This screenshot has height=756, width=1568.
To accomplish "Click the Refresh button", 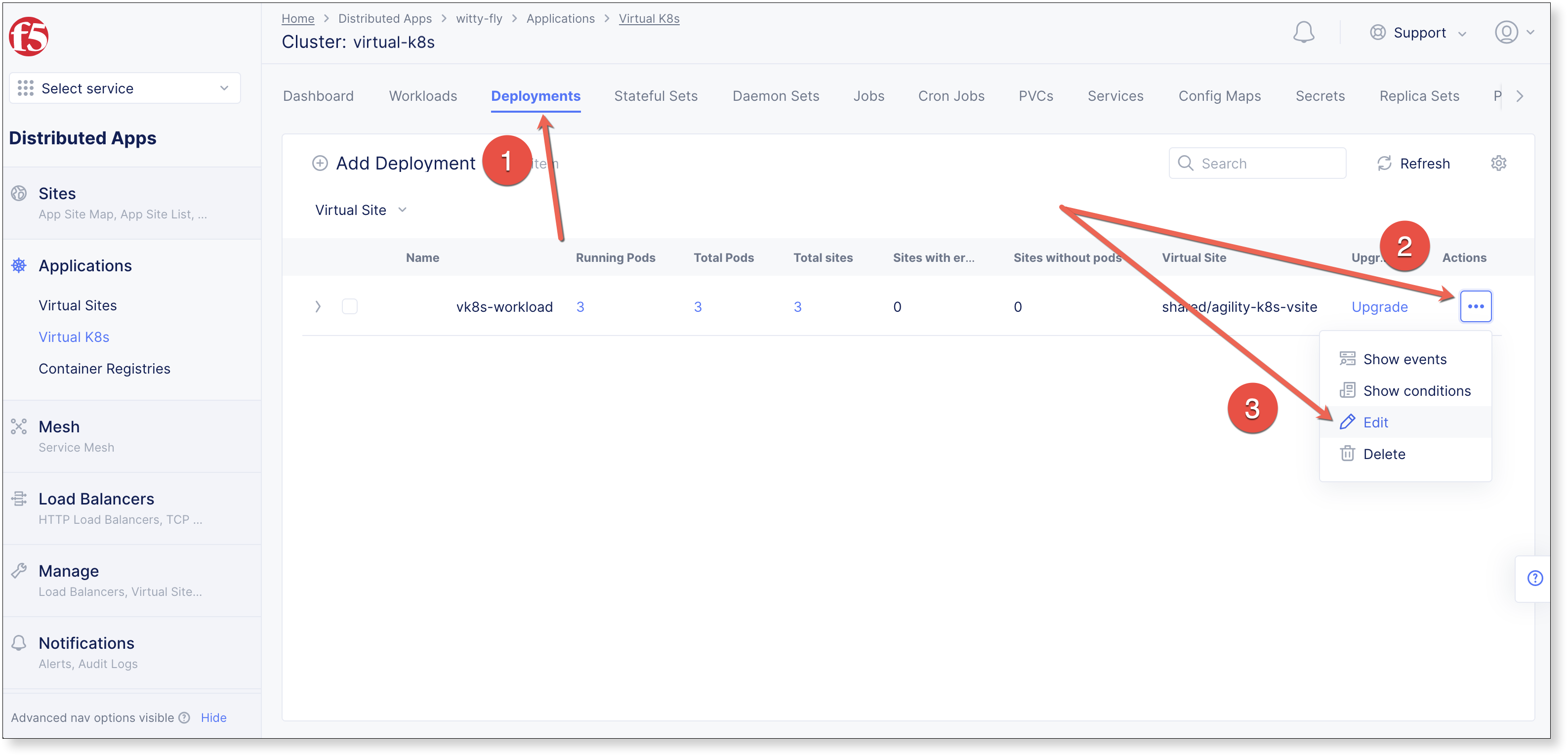I will click(1413, 163).
